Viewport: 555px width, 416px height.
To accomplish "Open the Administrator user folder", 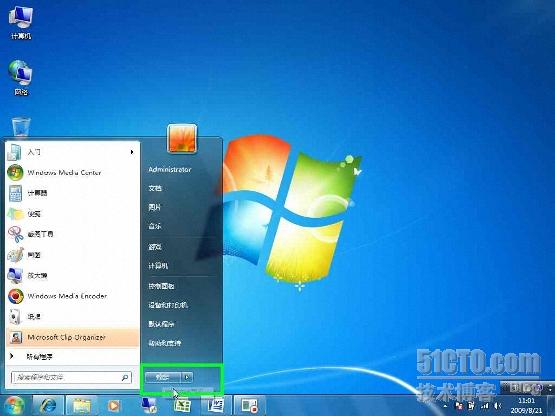I will pos(170,170).
